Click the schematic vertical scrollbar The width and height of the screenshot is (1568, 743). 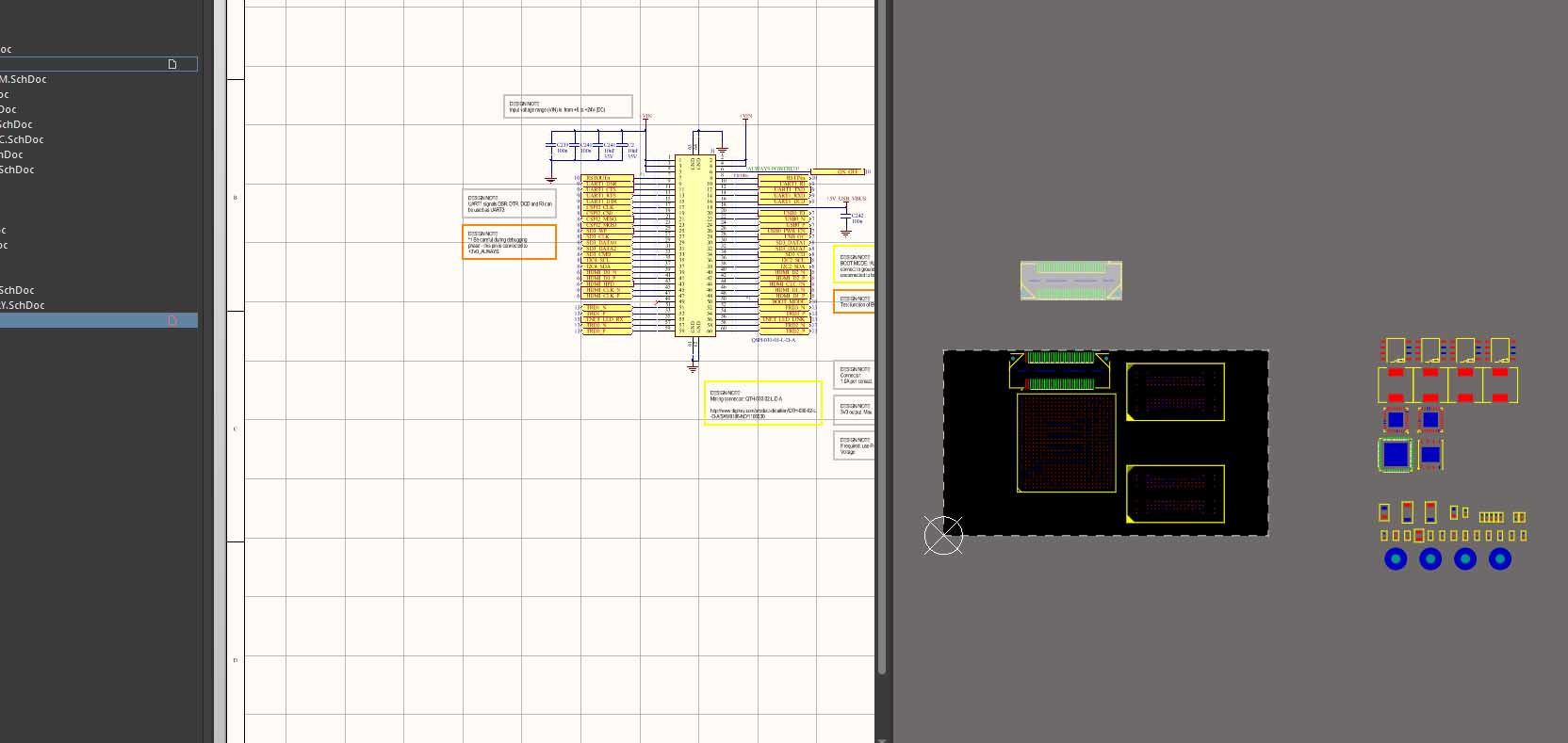(x=882, y=339)
